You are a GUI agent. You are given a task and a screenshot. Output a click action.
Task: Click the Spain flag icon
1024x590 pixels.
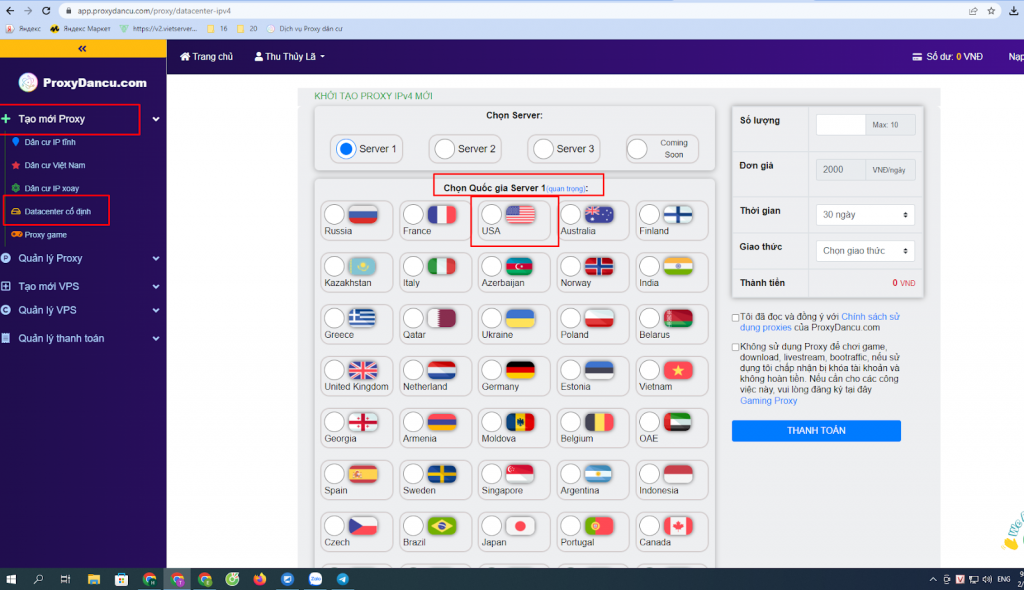point(362,474)
